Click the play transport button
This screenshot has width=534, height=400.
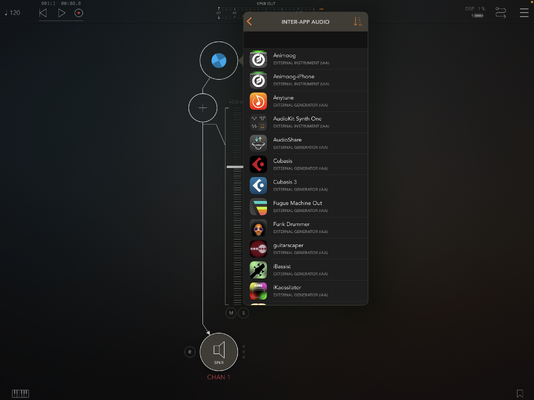[62, 13]
